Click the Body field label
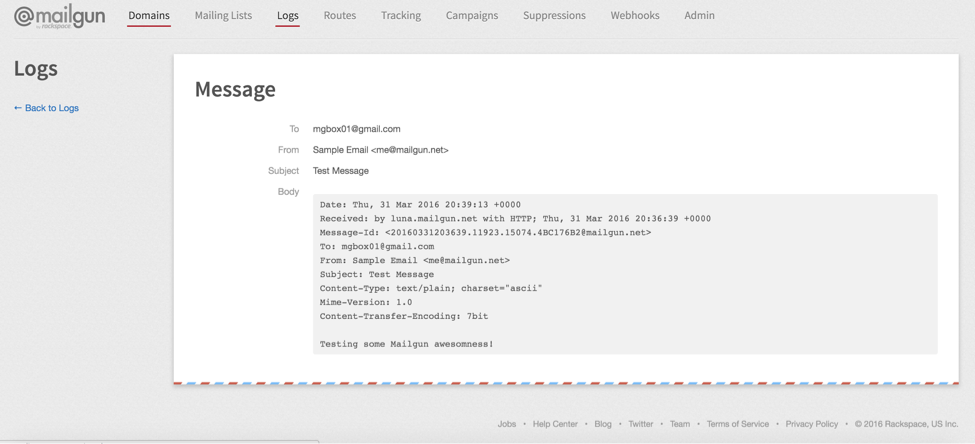 289,192
